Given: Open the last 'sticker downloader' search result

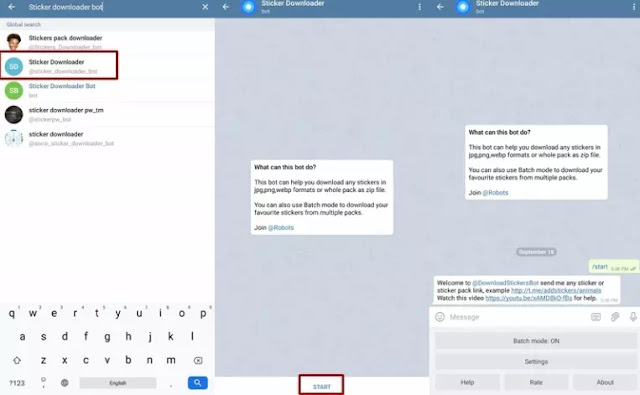Looking at the screenshot, I should [x=107, y=138].
